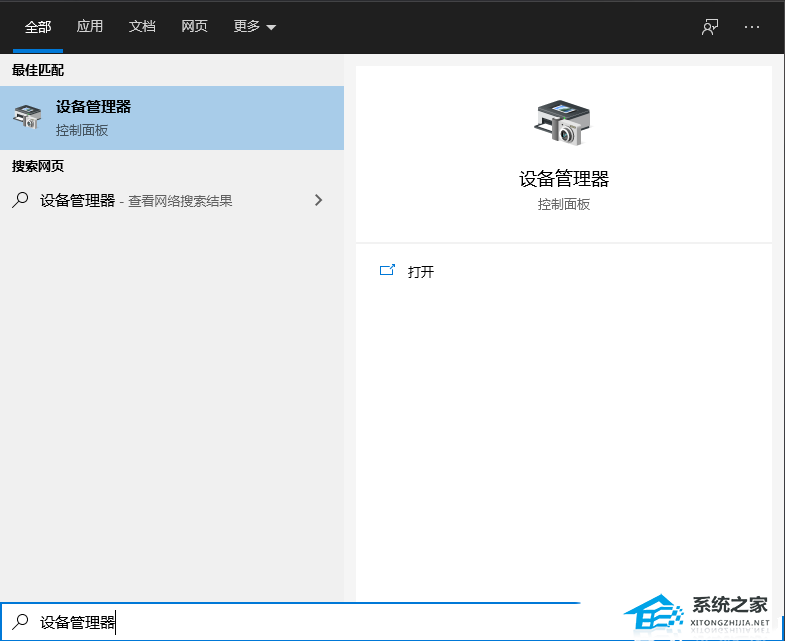The image size is (785, 641).
Task: Click the large Device Manager icon in preview
Action: [x=563, y=122]
